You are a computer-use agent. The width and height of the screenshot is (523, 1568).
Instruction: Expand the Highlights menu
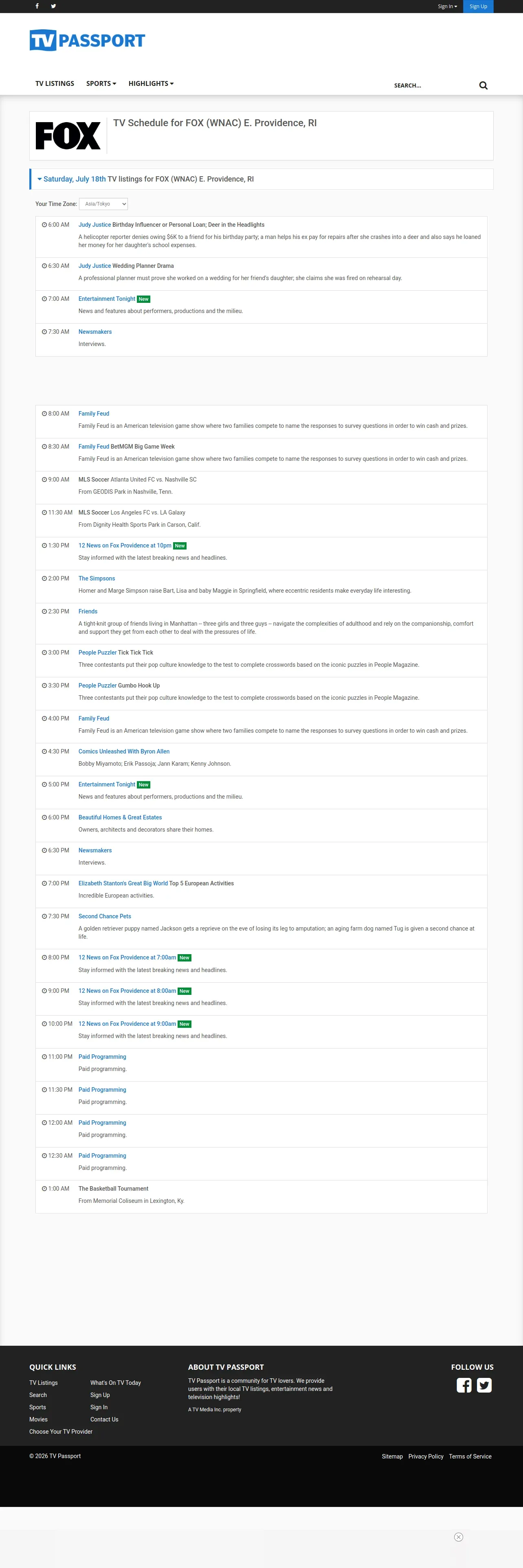pyautogui.click(x=151, y=83)
